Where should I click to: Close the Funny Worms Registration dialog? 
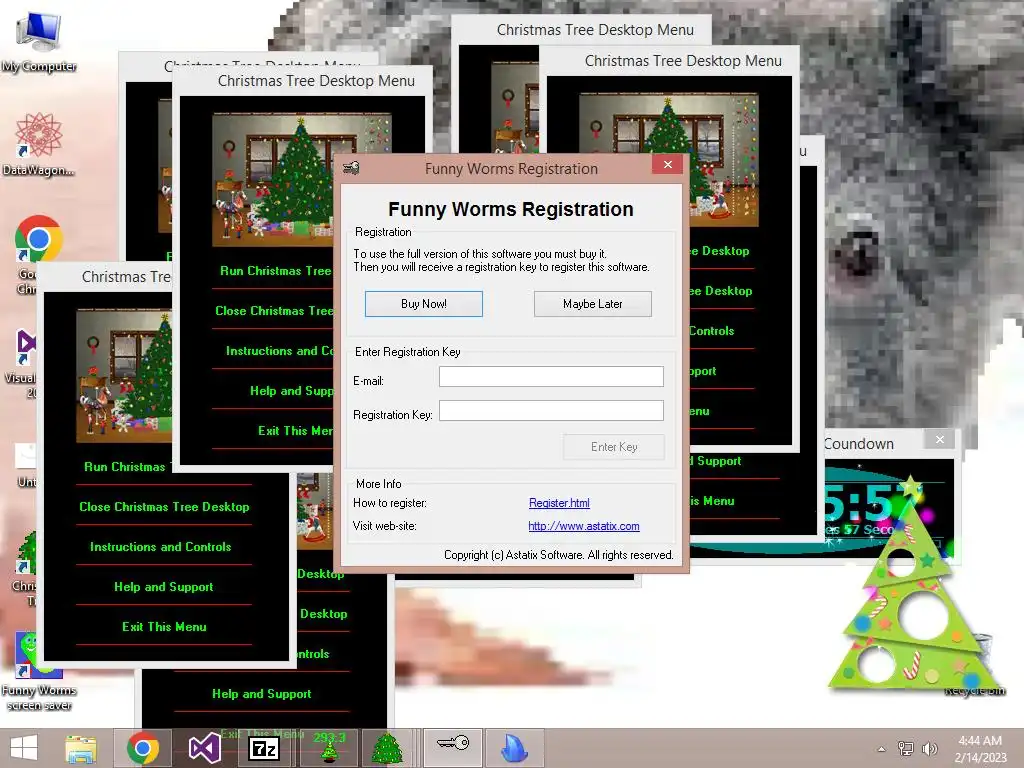tap(667, 165)
